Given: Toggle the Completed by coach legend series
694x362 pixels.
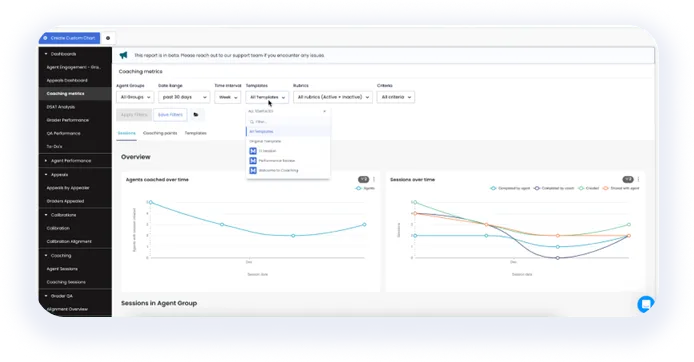Looking at the screenshot, I should tap(554, 189).
